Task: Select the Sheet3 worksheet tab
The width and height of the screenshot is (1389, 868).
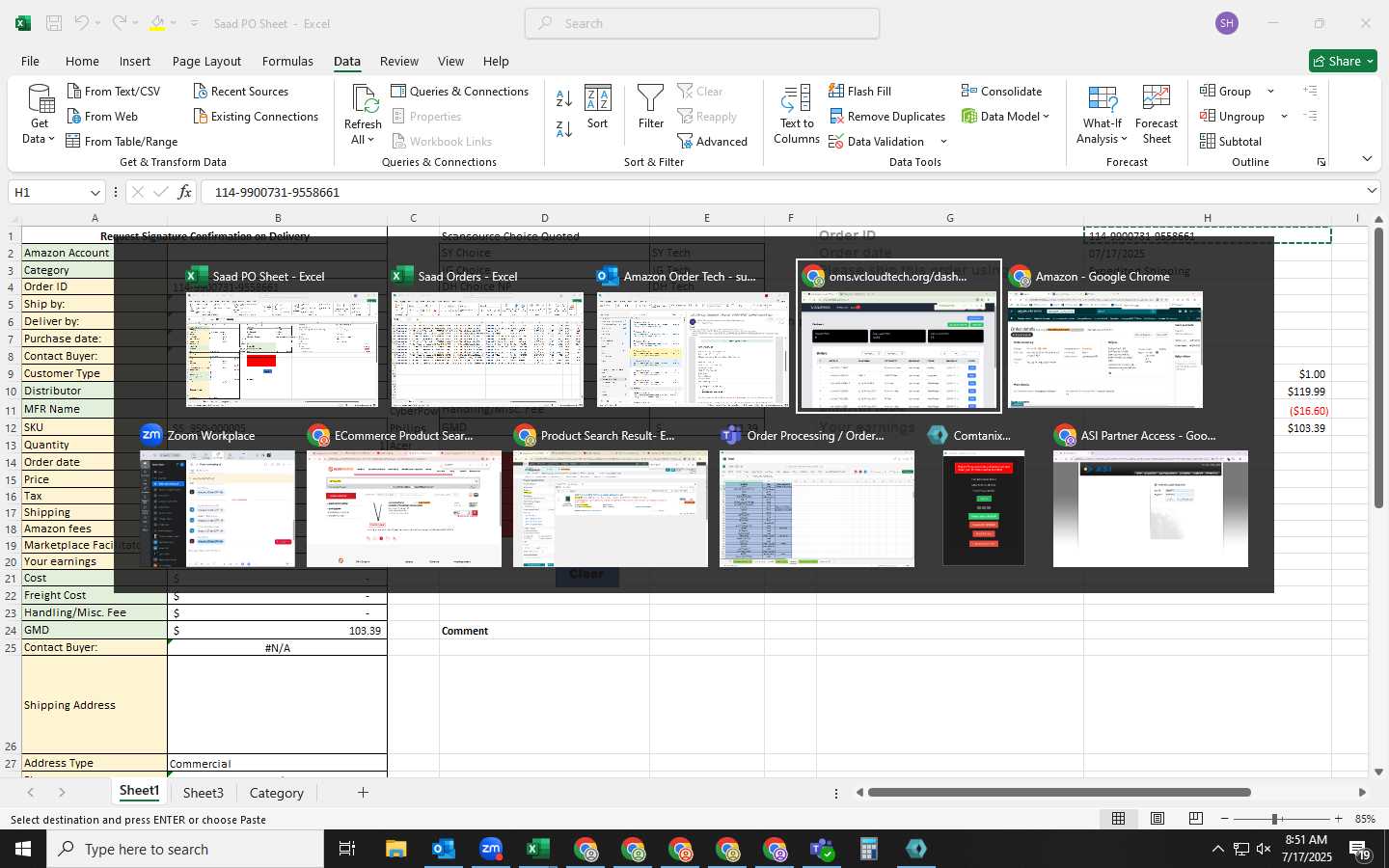Action: [x=204, y=793]
